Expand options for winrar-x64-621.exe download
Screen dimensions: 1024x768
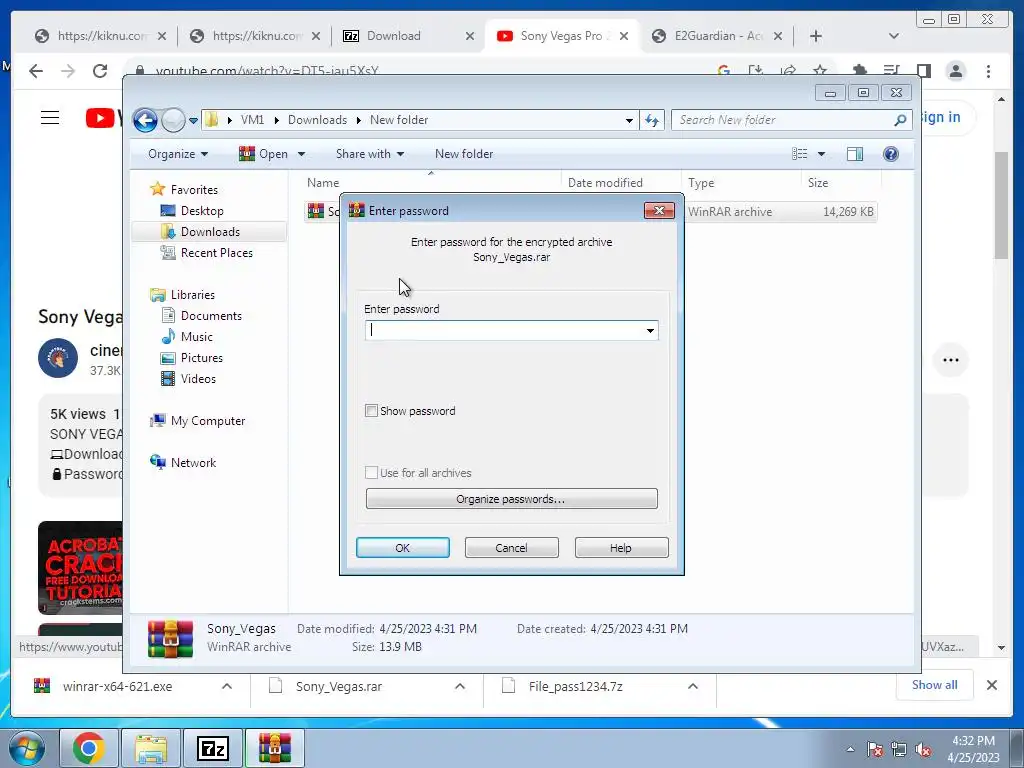point(227,686)
